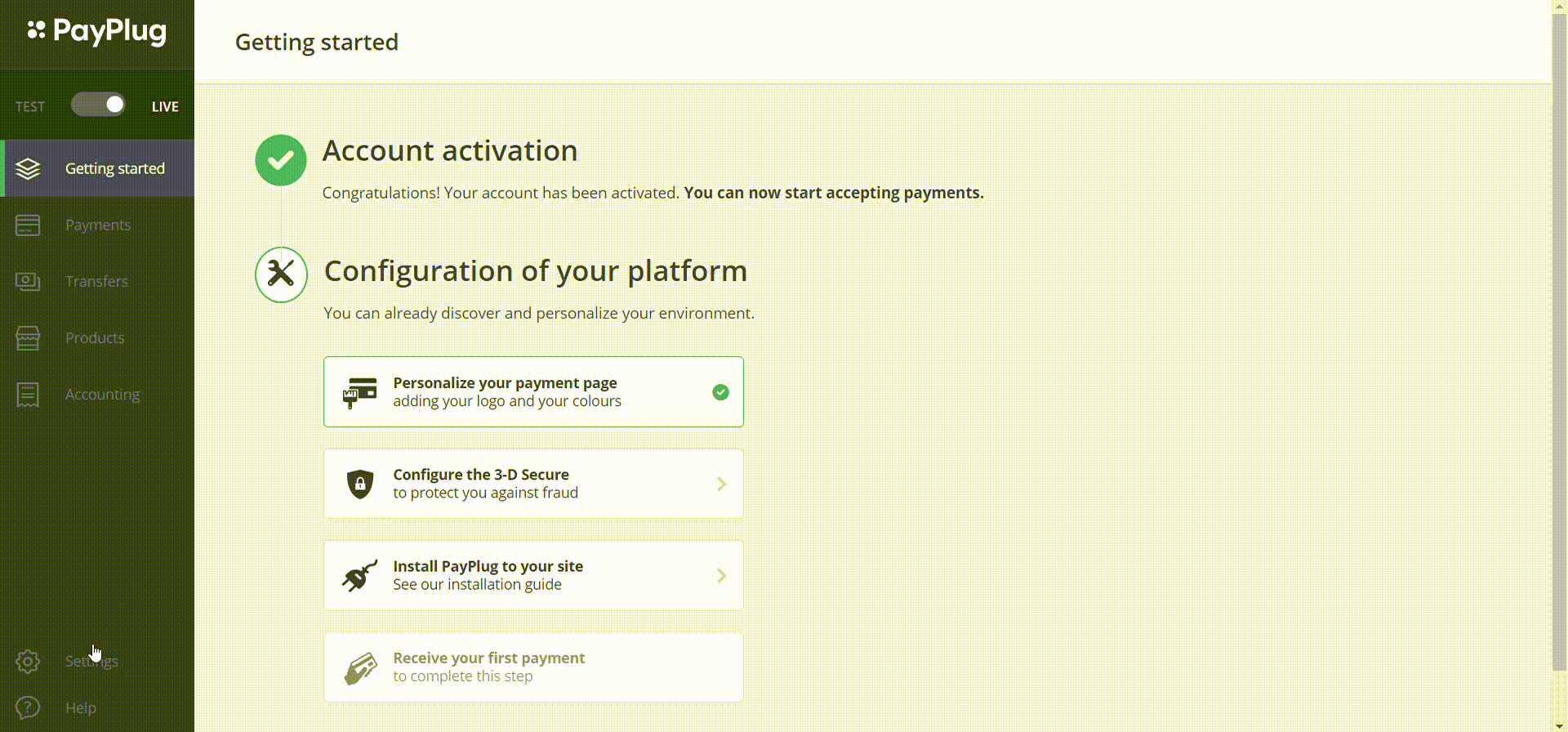Image resolution: width=1568 pixels, height=732 pixels.
Task: Click the Getting started layers icon
Action: (28, 168)
